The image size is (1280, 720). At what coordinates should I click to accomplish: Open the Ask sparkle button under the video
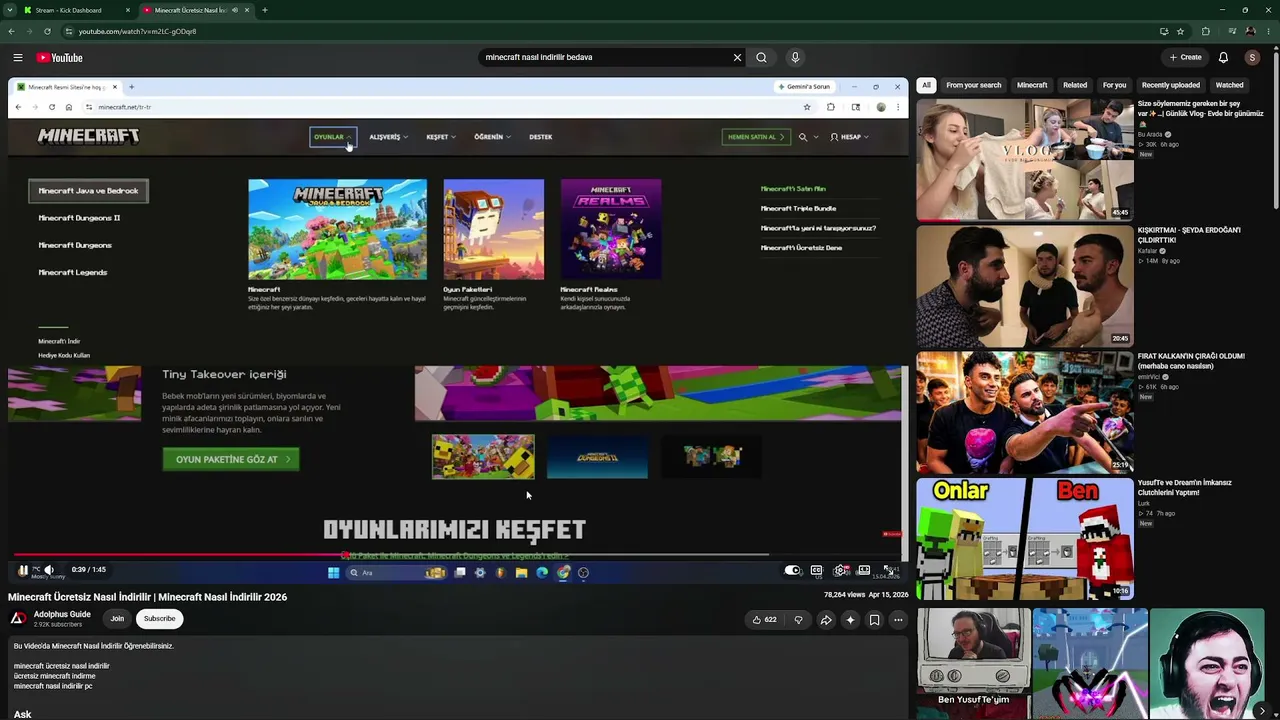pos(850,620)
